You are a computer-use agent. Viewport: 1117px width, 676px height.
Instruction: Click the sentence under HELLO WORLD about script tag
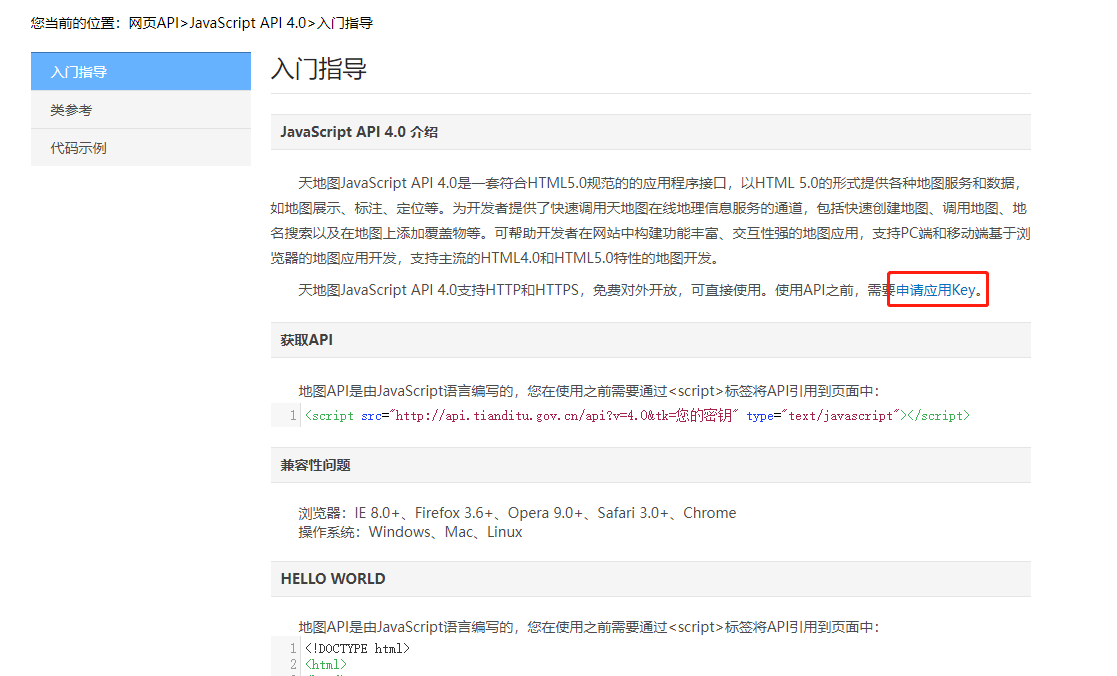(x=589, y=627)
